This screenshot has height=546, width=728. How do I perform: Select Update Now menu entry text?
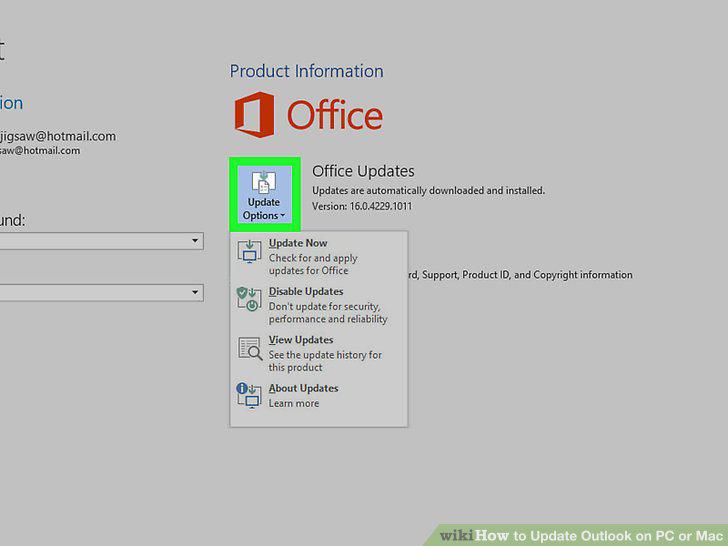click(298, 243)
